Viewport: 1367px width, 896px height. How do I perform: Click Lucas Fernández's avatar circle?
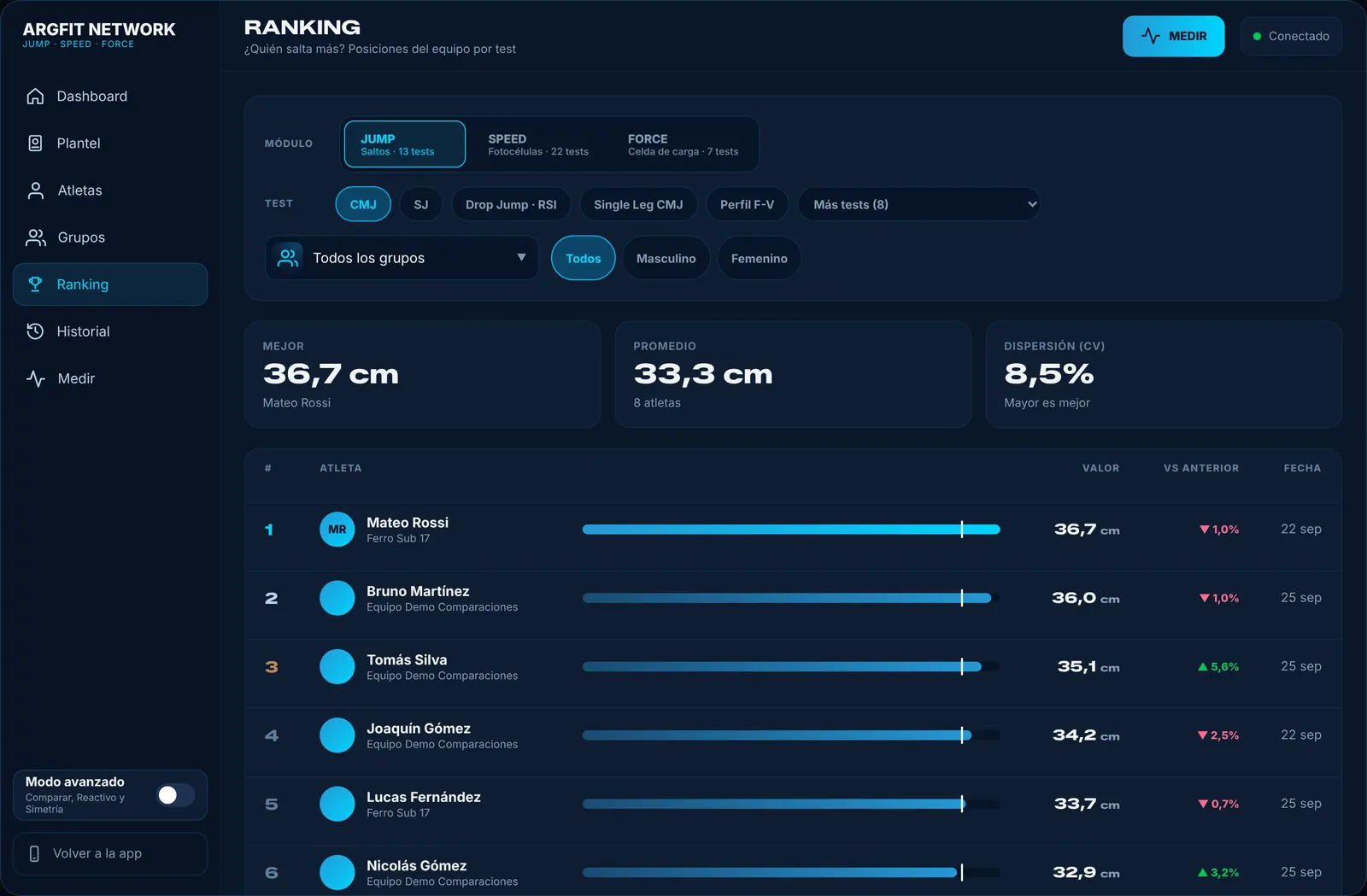[x=337, y=804]
